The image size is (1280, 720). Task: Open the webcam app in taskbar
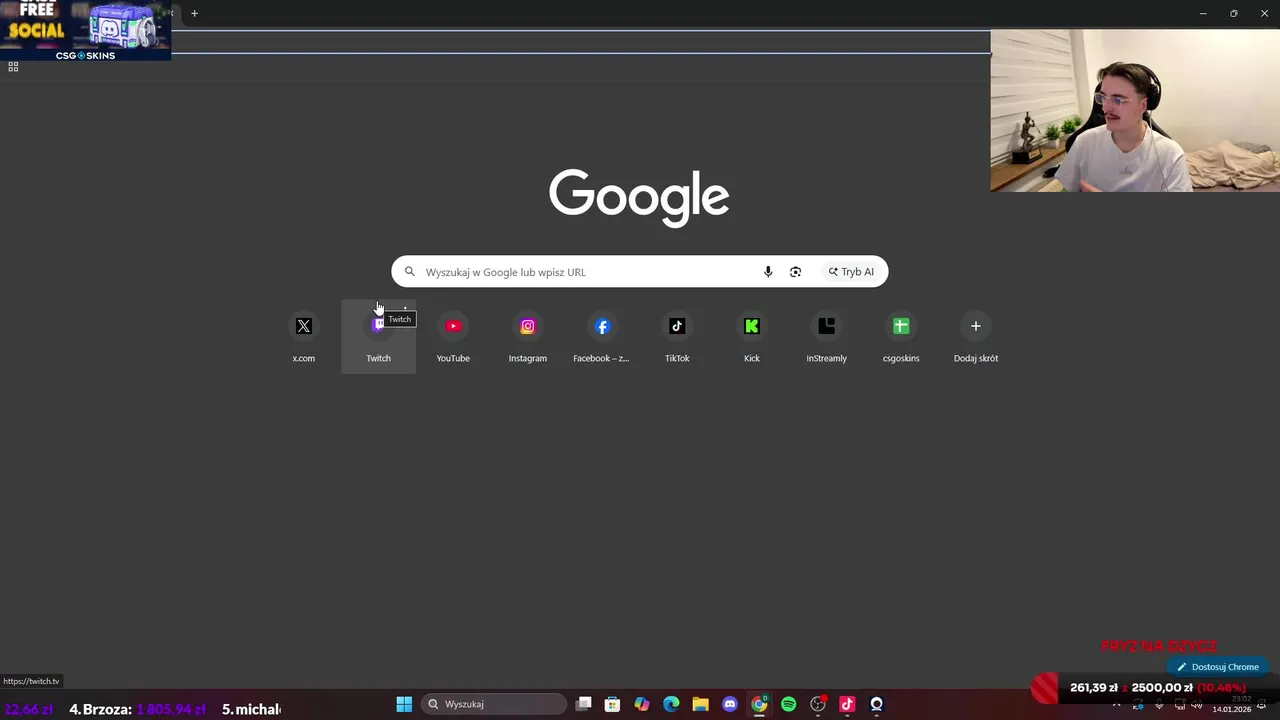(876, 704)
